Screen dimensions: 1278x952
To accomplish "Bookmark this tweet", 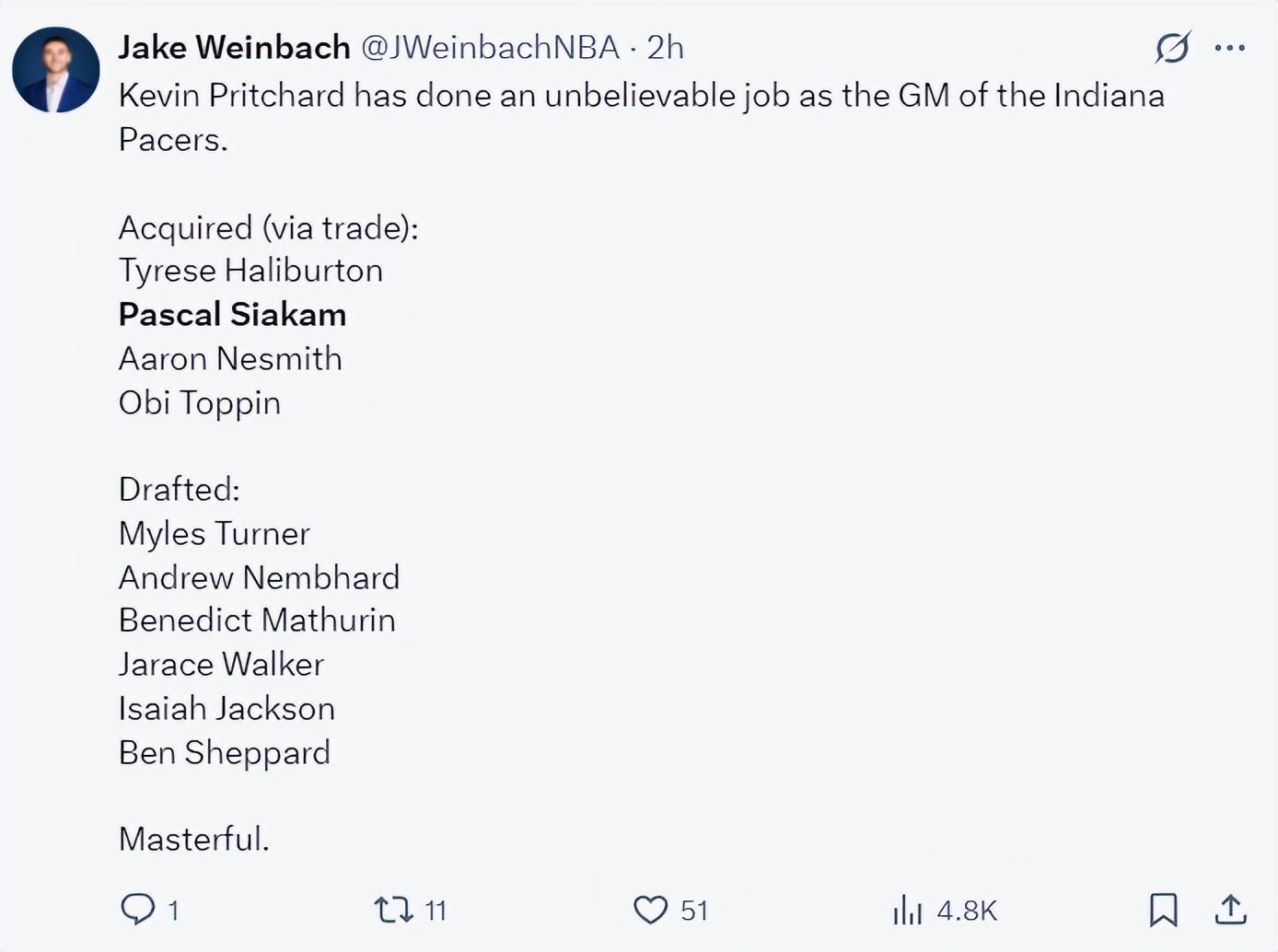I will [x=1163, y=909].
